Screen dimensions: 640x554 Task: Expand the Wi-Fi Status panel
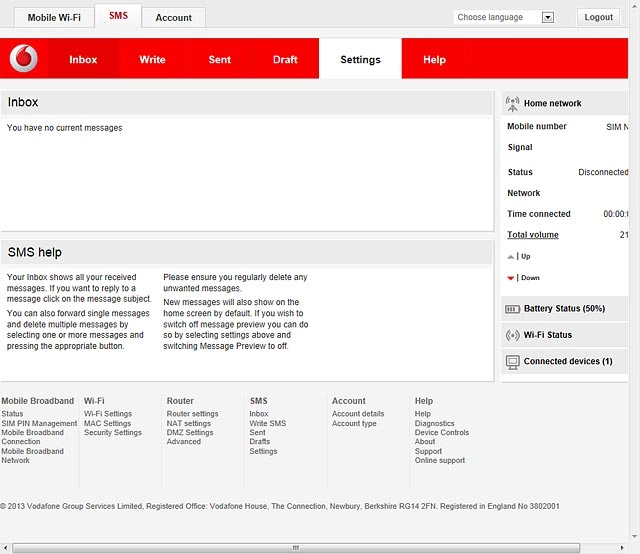point(564,335)
